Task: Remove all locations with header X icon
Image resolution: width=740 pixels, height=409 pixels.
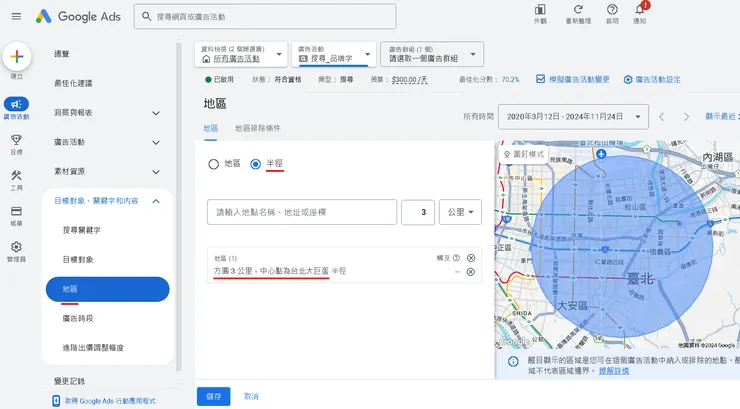Action: 471,258
